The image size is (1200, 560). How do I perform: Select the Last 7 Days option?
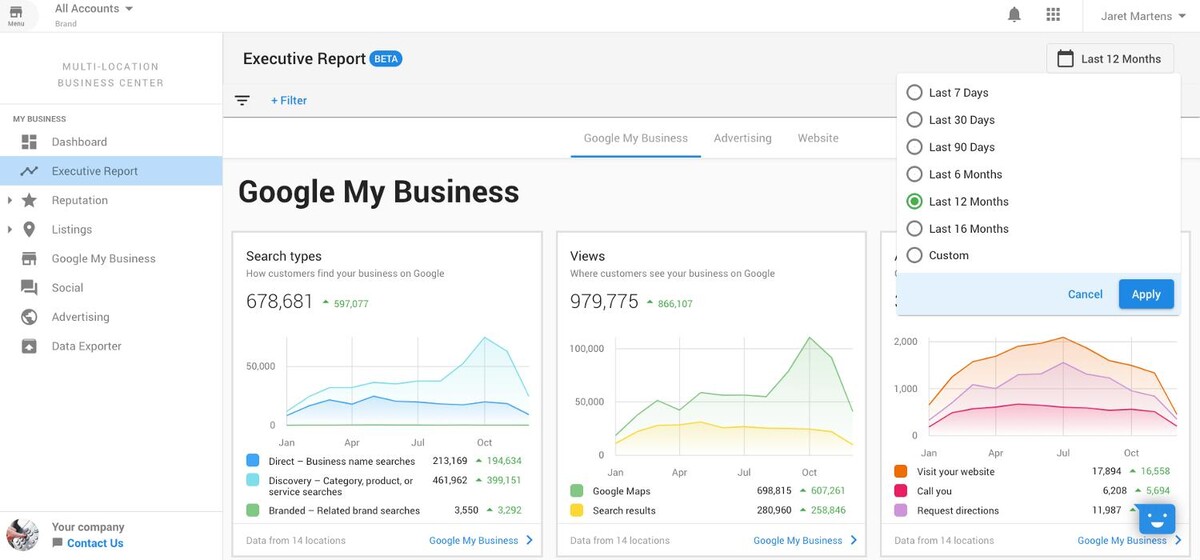(x=914, y=93)
